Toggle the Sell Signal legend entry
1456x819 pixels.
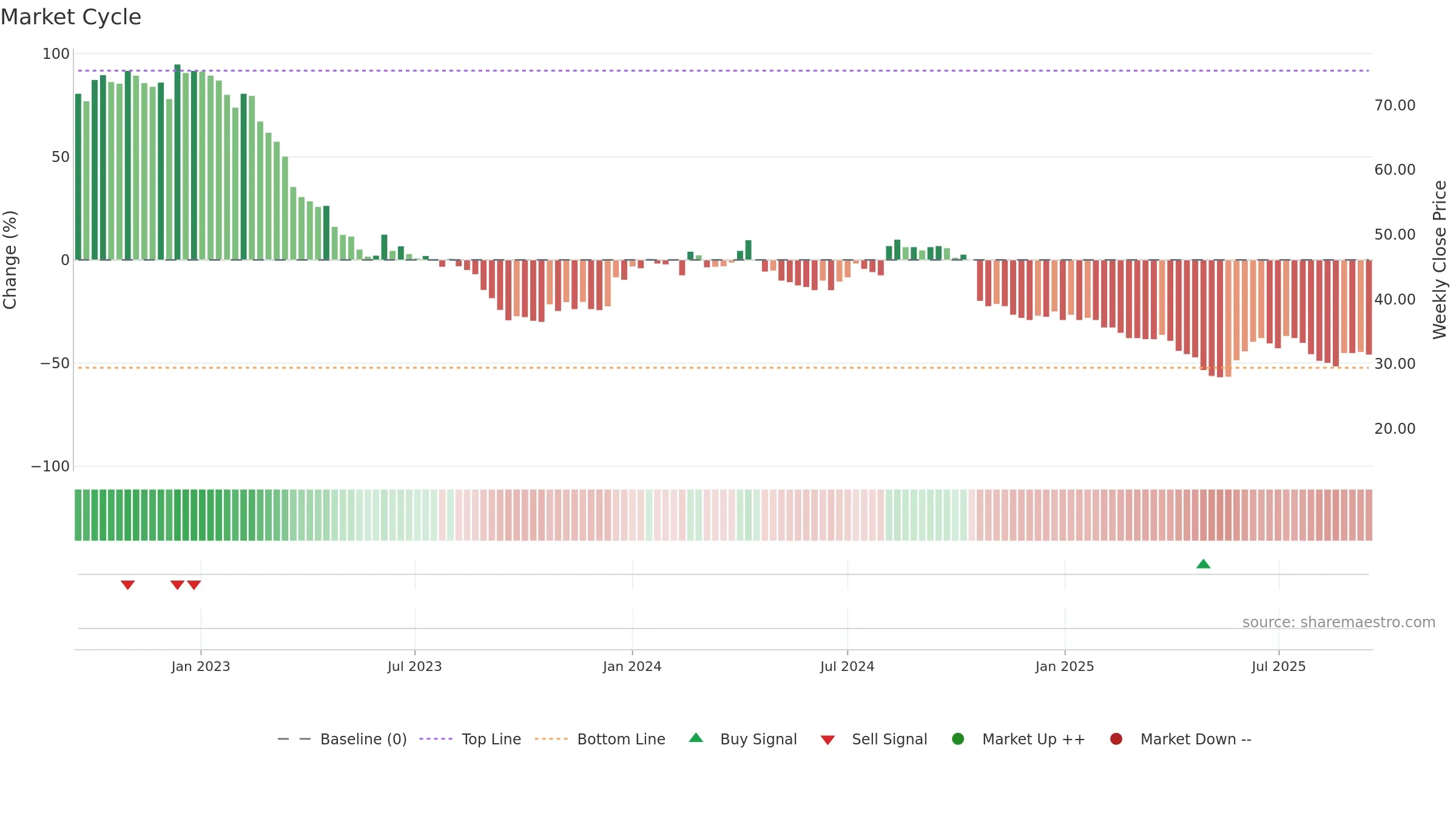click(874, 739)
